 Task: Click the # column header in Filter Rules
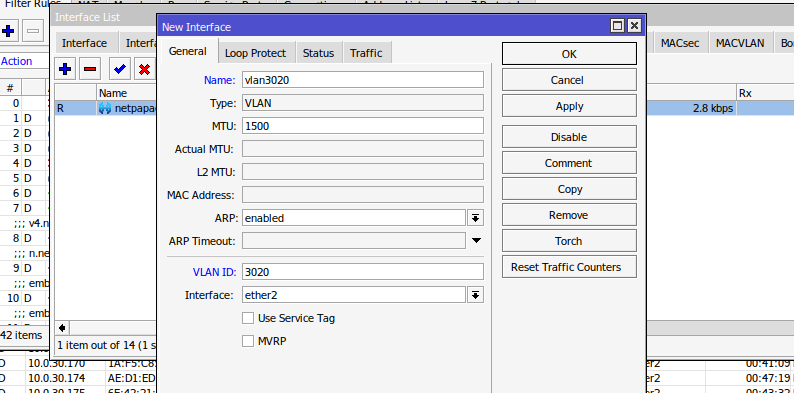coord(10,89)
